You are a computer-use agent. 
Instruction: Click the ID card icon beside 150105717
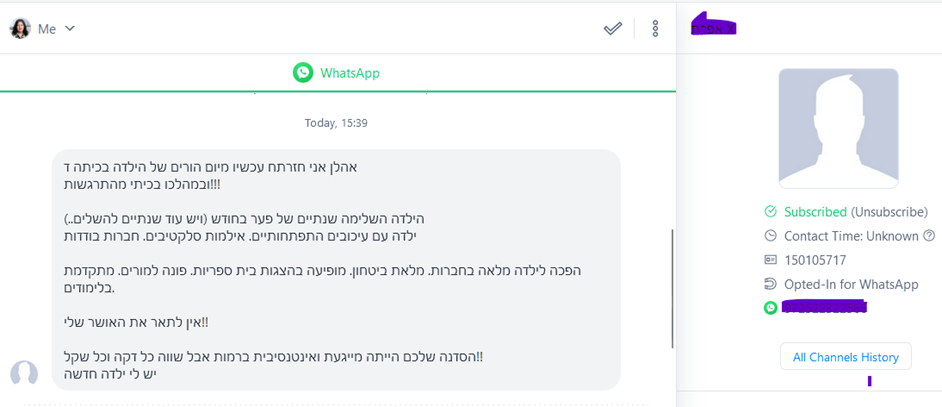coord(770,260)
